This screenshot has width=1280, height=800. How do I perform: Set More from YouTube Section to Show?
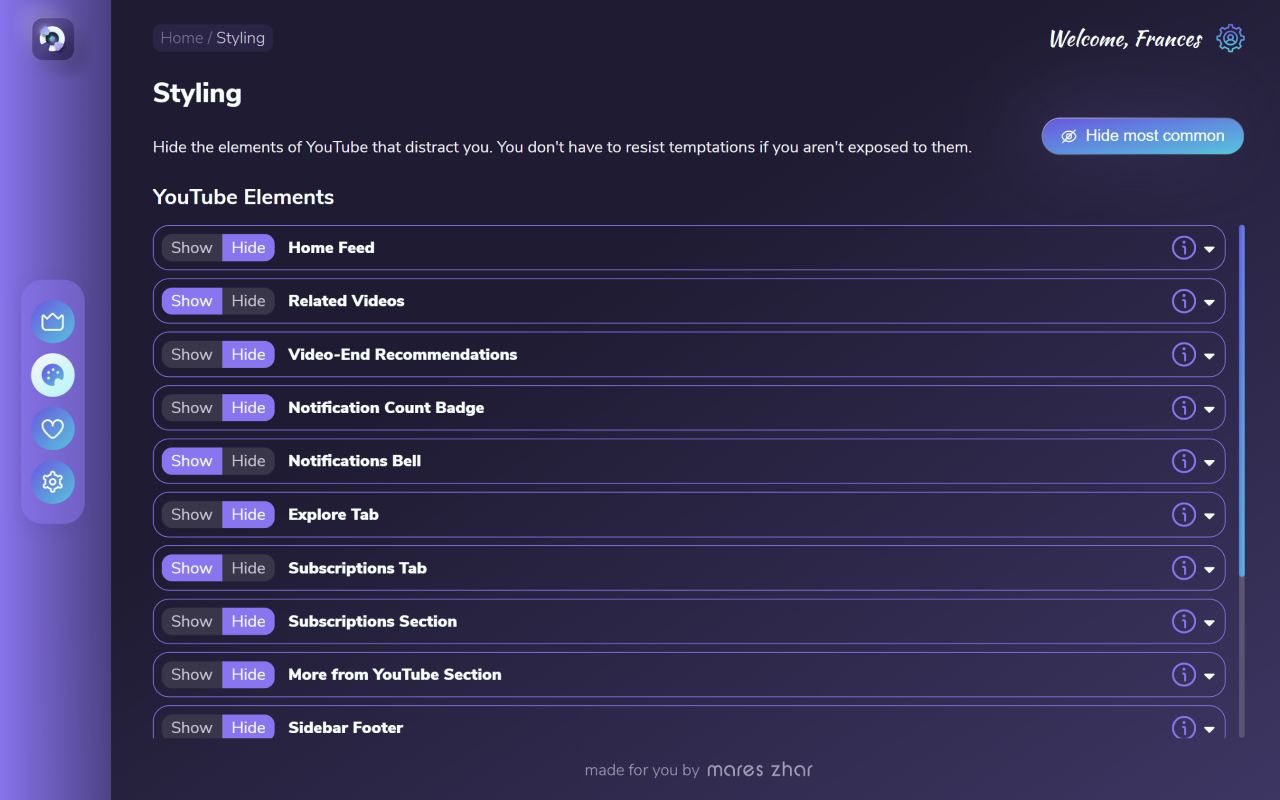(192, 675)
